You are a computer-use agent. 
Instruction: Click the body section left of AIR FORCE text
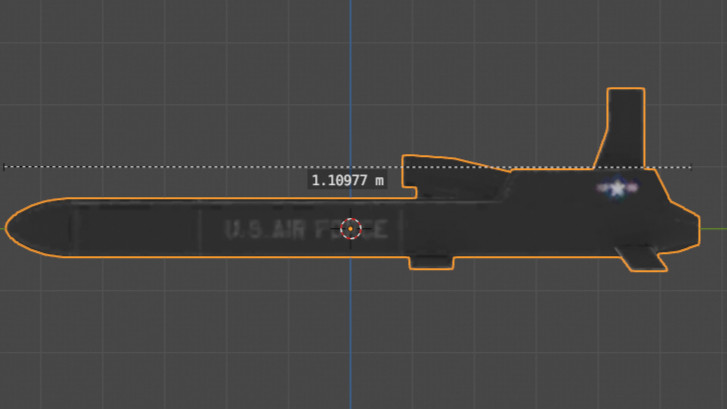click(137, 228)
